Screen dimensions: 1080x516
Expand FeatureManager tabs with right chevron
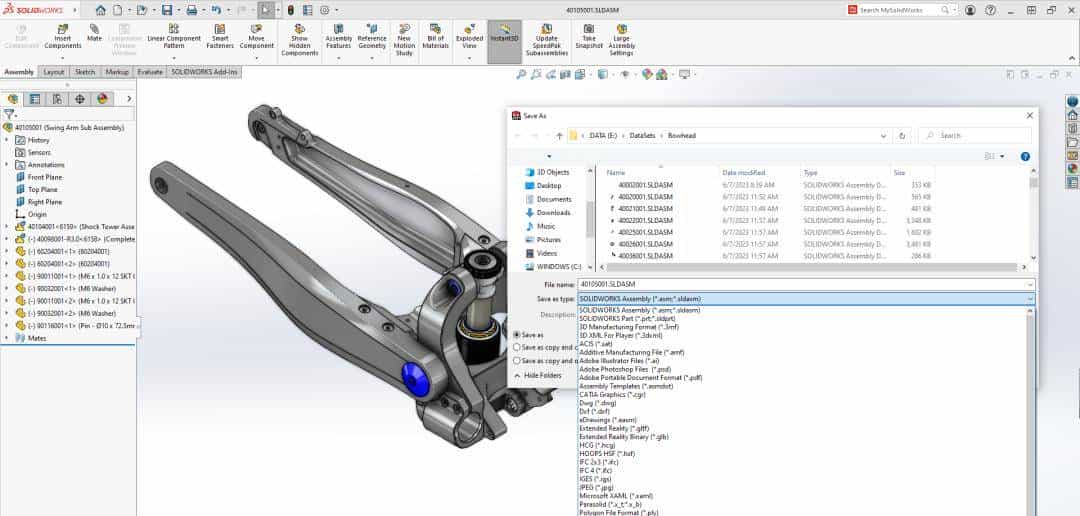(129, 99)
